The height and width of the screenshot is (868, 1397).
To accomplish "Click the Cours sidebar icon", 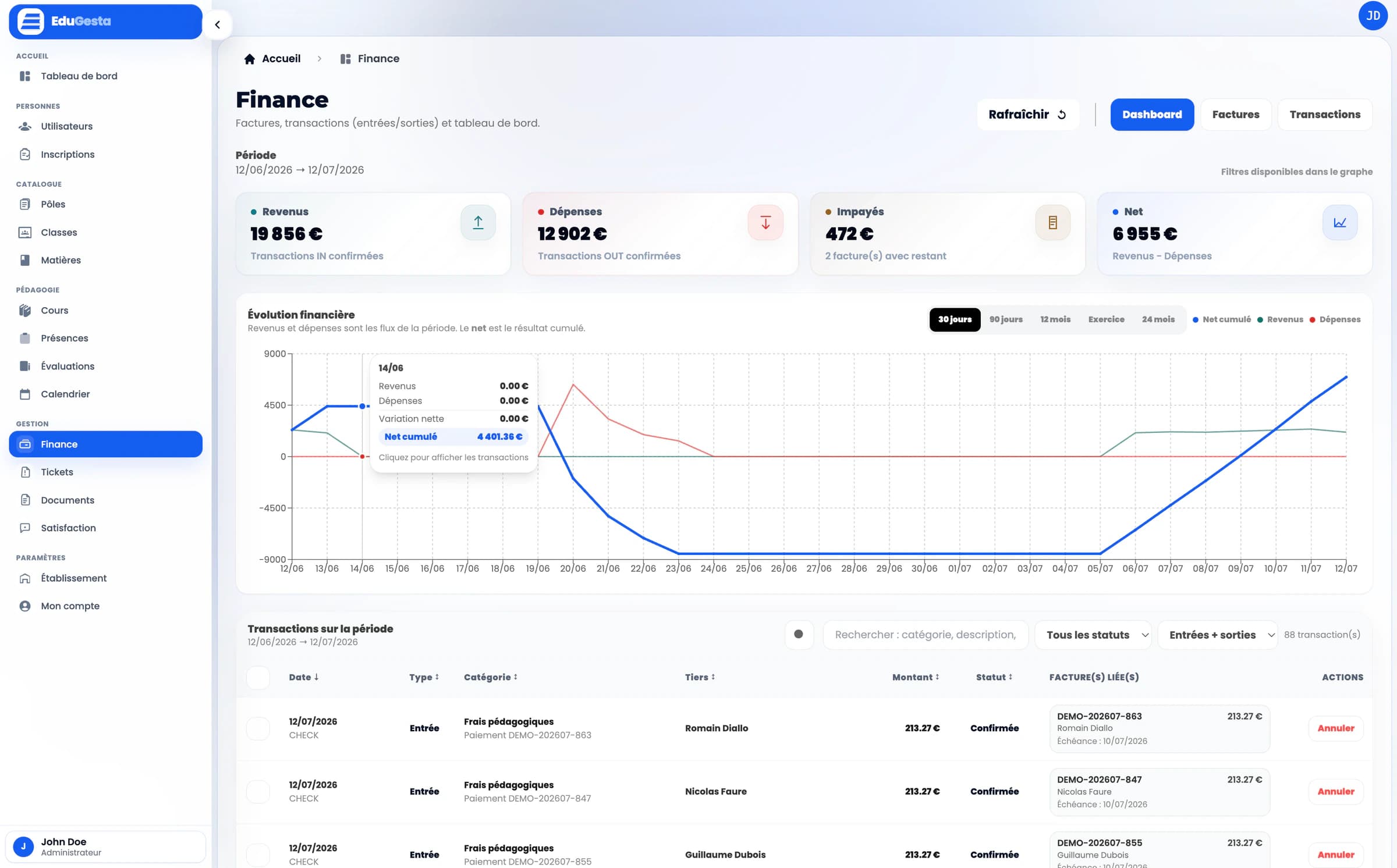I will pos(25,310).
